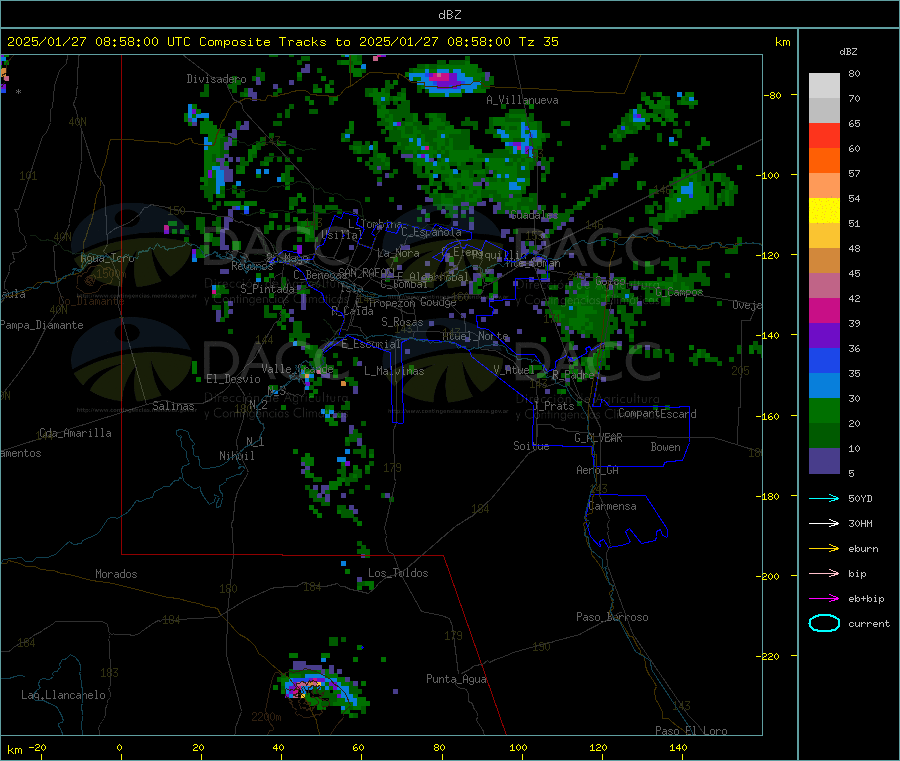Viewport: 900px width, 761px height.
Task: Click the 5 dBZ purple color swatch
Action: (824, 461)
